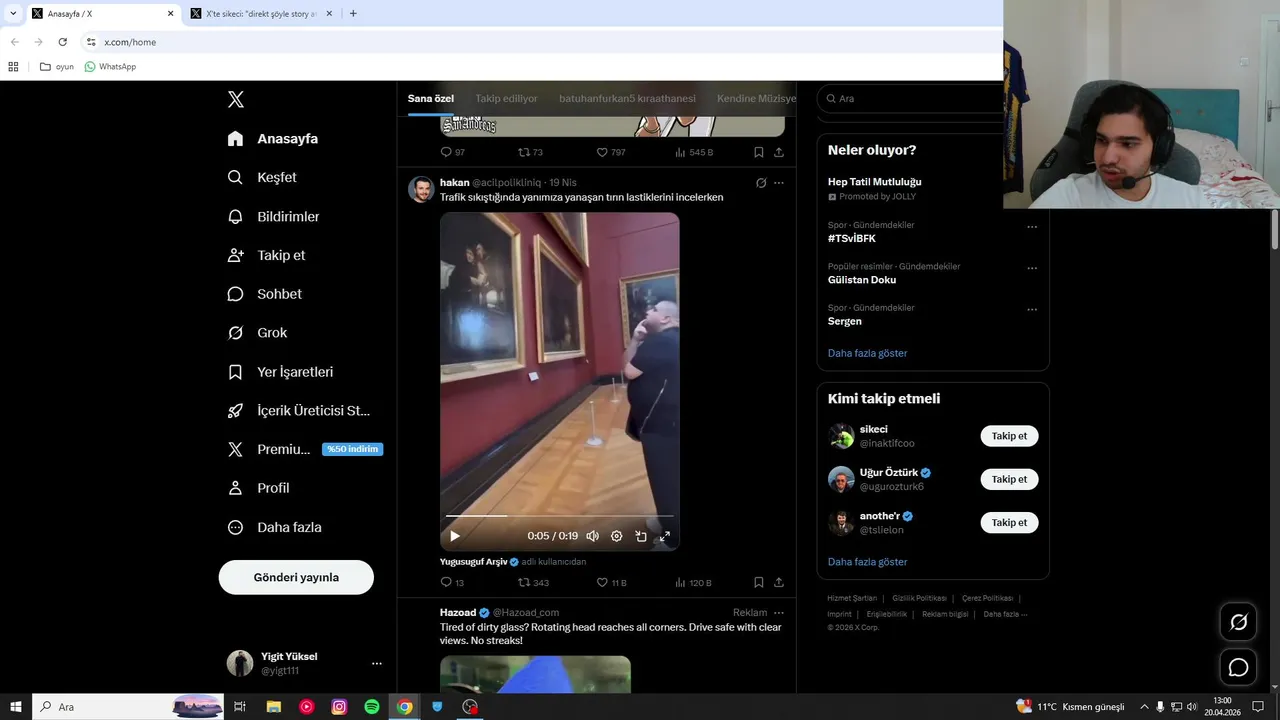This screenshot has height=720, width=1280.
Task: Open floating chat messages button
Action: tap(1238, 667)
